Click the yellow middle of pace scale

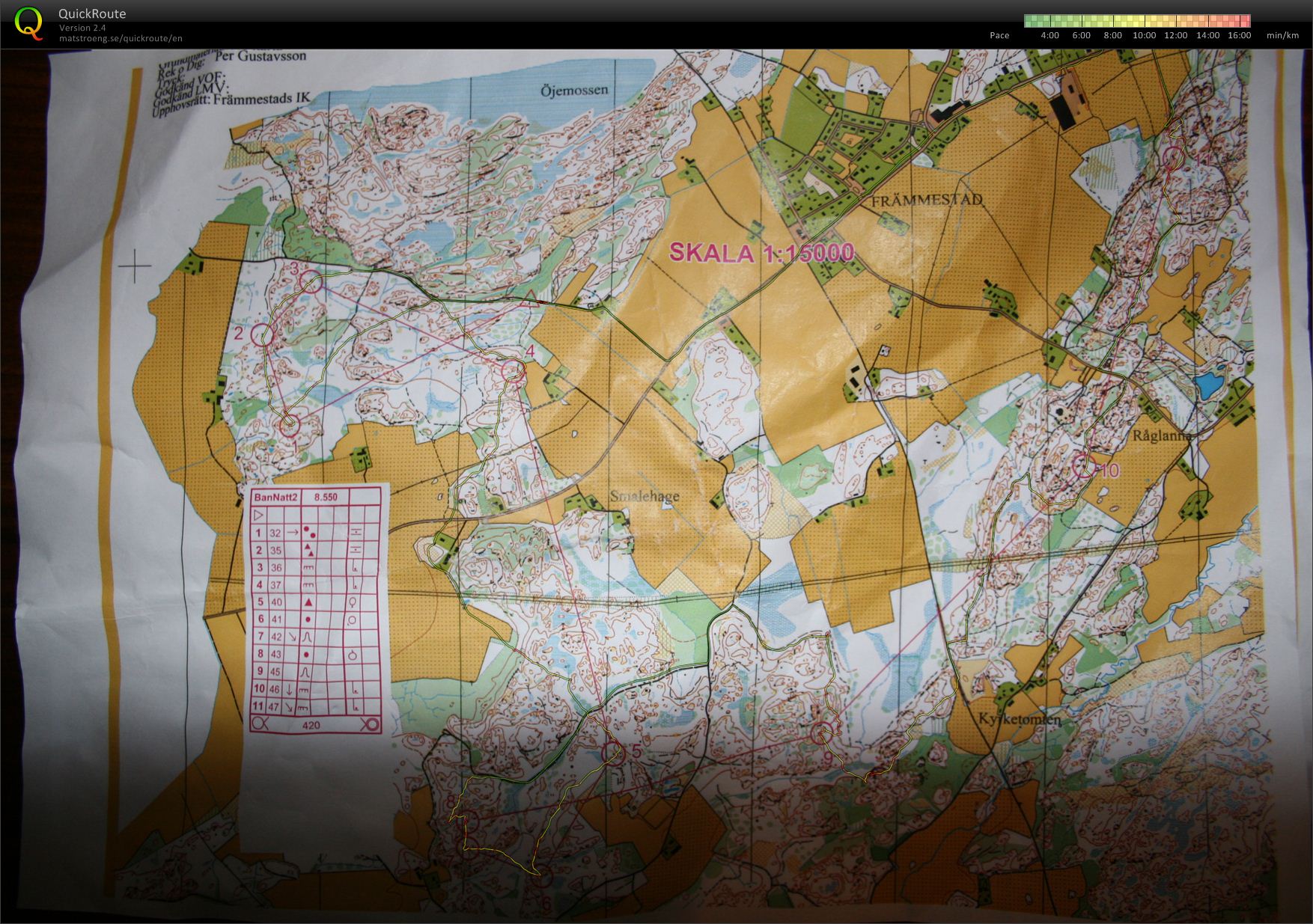pyautogui.click(x=1137, y=21)
